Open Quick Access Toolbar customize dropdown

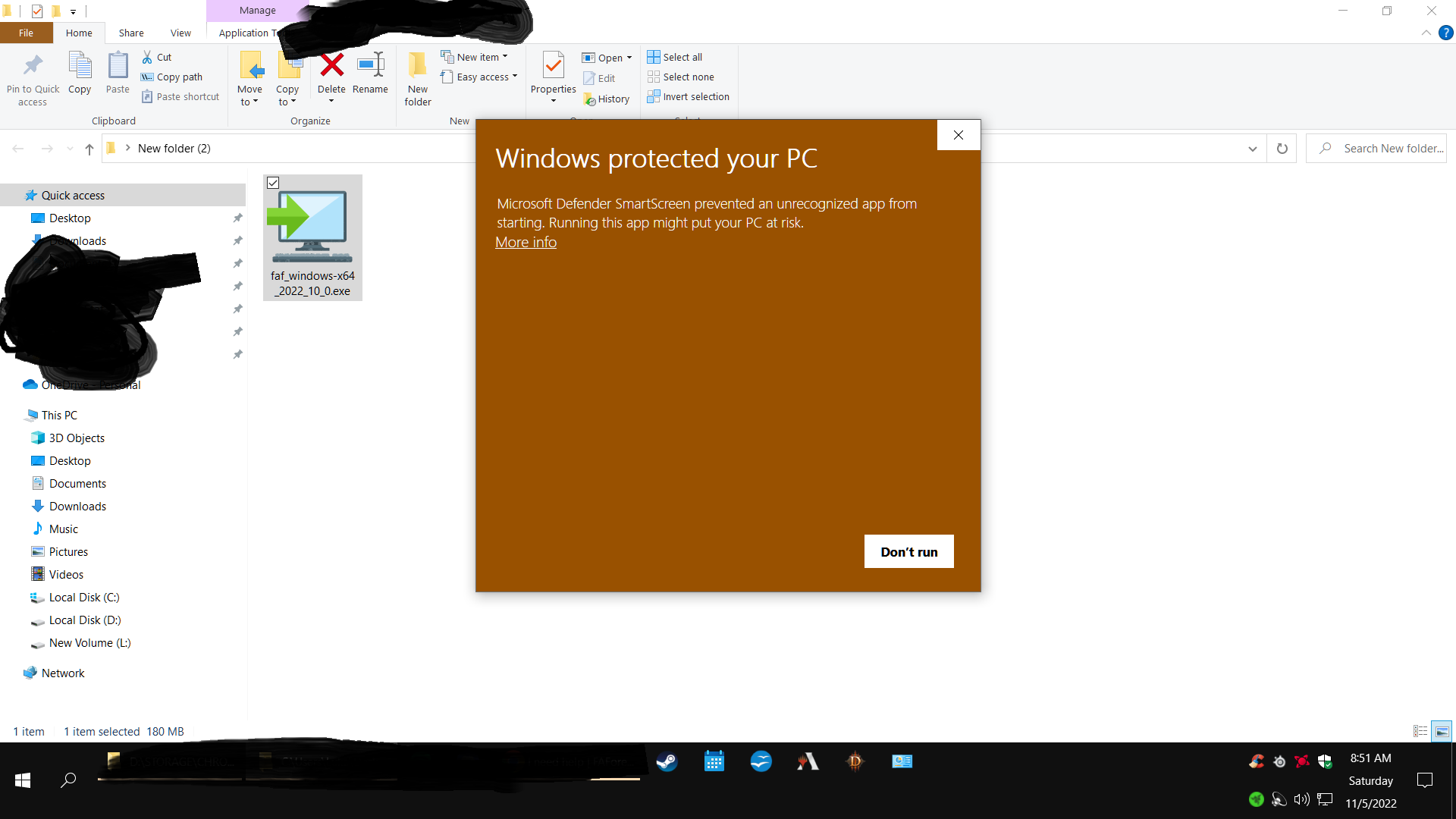click(73, 11)
